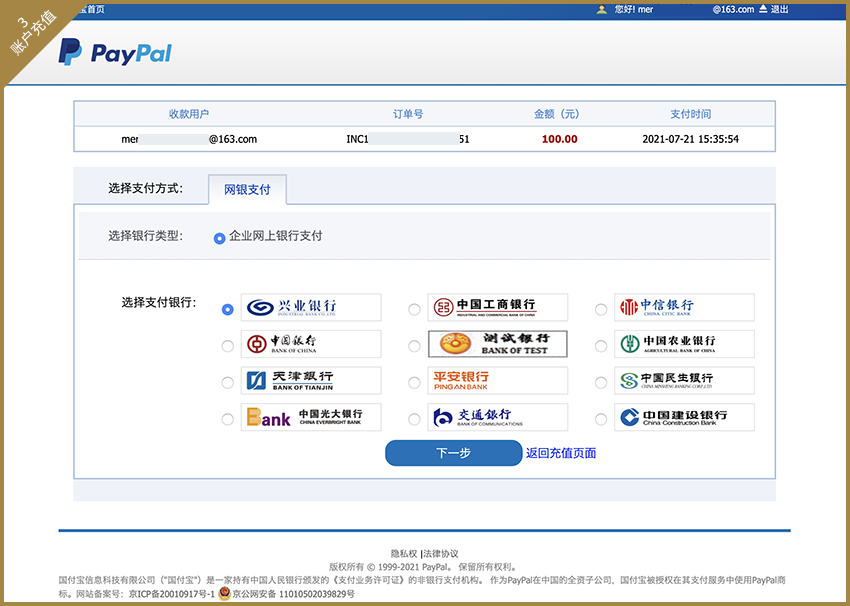Viewport: 850px width, 606px height.
Task: Choose the 中国民生银行 radio button
Action: (601, 383)
